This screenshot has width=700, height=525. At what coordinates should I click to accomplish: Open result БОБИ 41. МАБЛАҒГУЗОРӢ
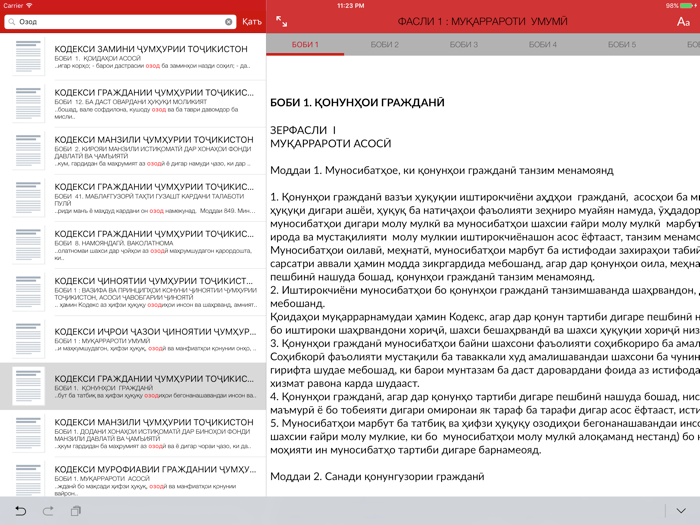[x=133, y=198]
